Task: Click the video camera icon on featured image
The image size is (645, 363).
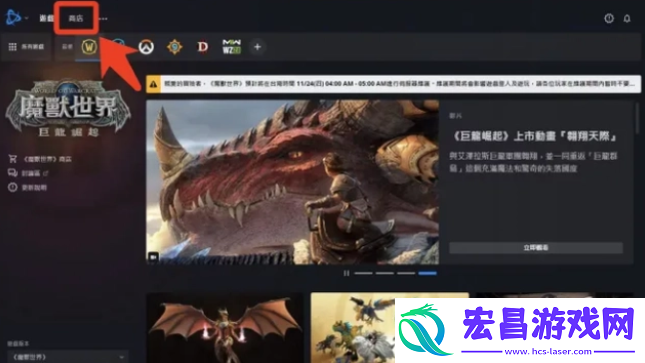Action: pos(153,257)
